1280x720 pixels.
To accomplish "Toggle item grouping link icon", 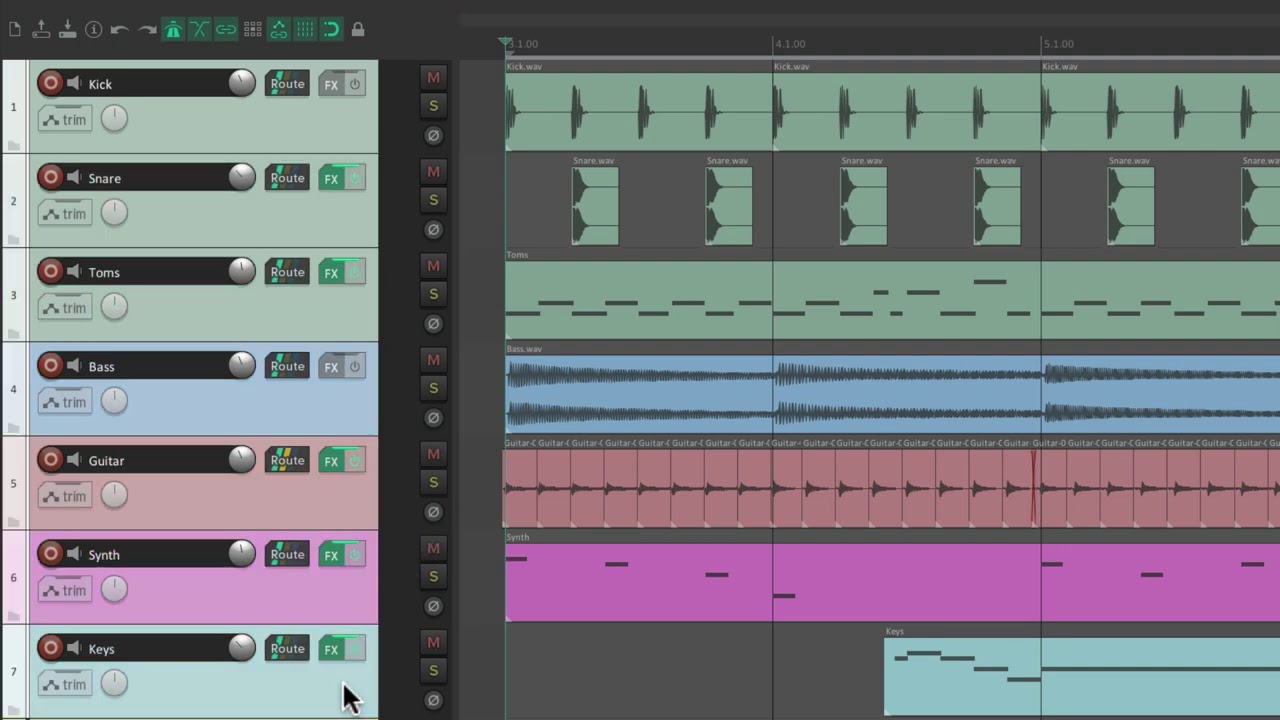I will click(226, 30).
